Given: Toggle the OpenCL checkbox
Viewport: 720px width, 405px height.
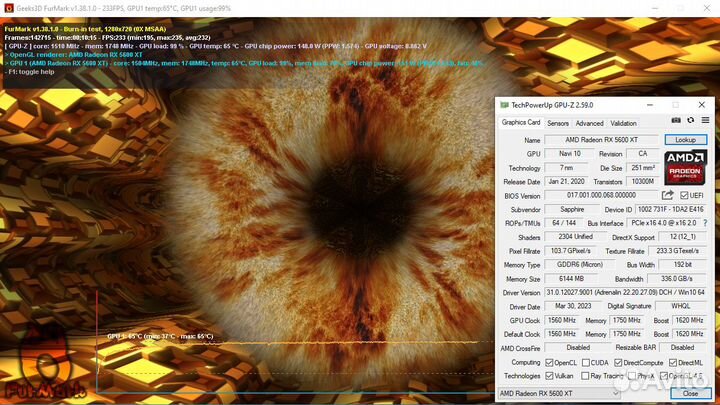Looking at the screenshot, I should pyautogui.click(x=550, y=362).
